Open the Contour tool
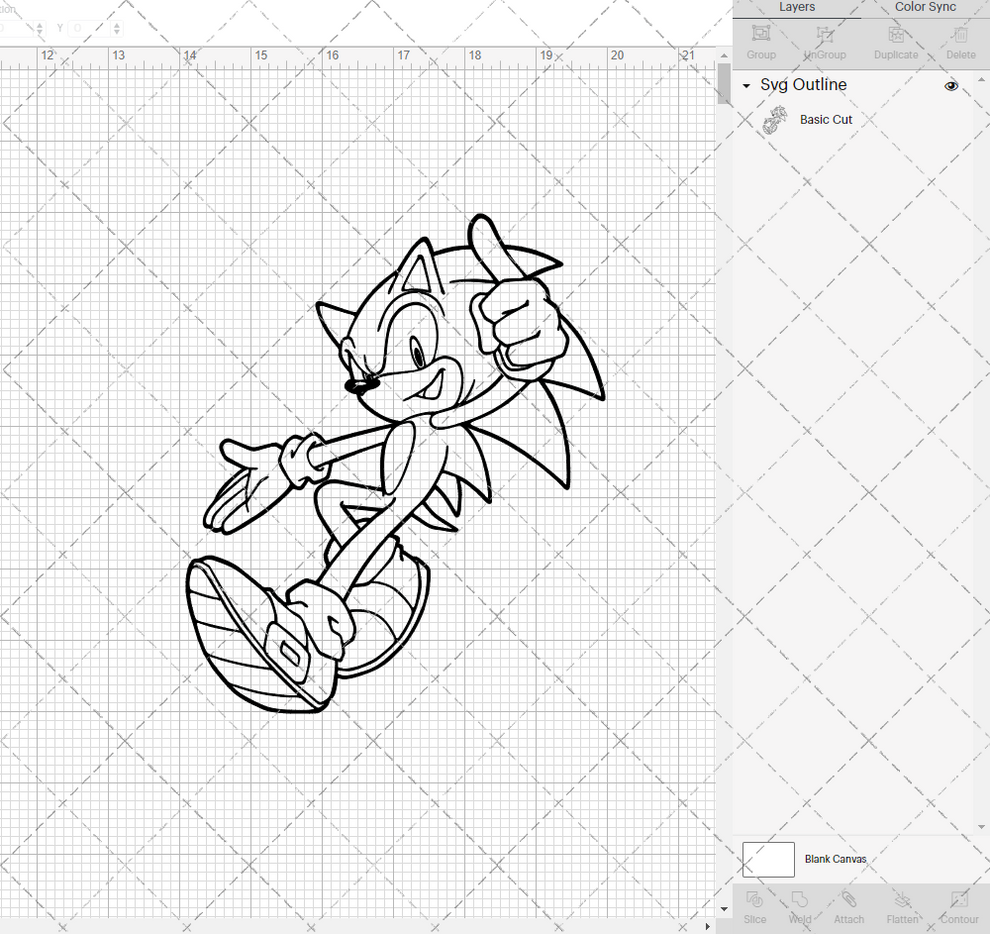Viewport: 990px width, 934px height. pos(959,906)
